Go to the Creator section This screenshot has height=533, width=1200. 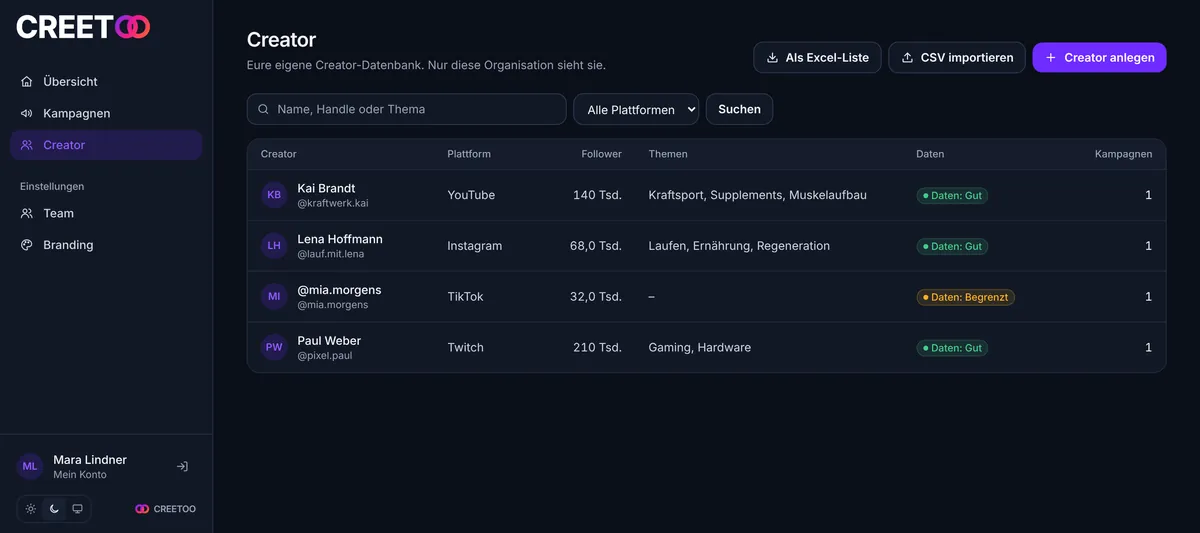click(106, 146)
